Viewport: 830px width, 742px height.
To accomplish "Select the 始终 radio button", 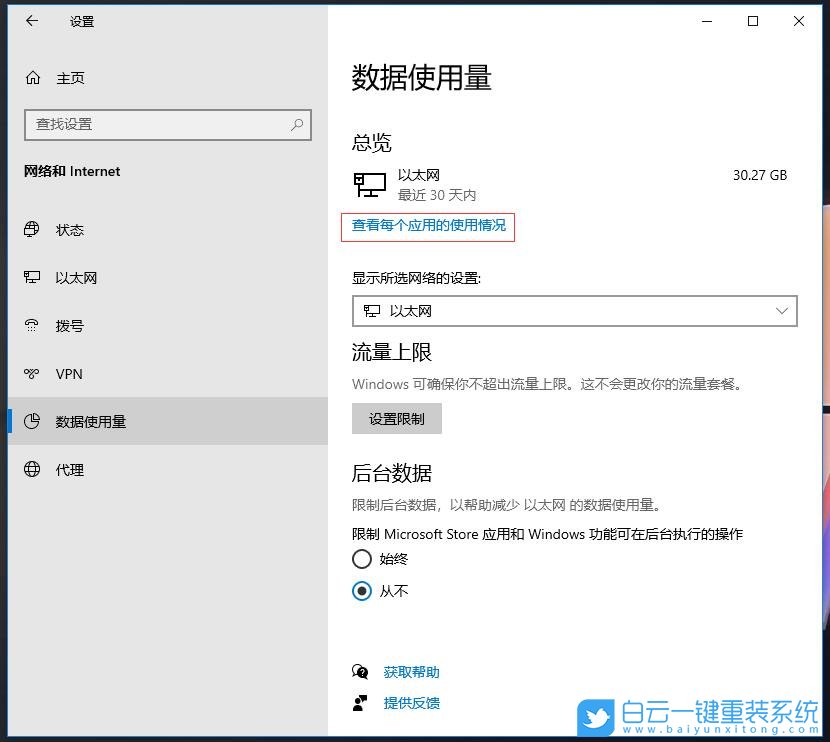I will 361,559.
